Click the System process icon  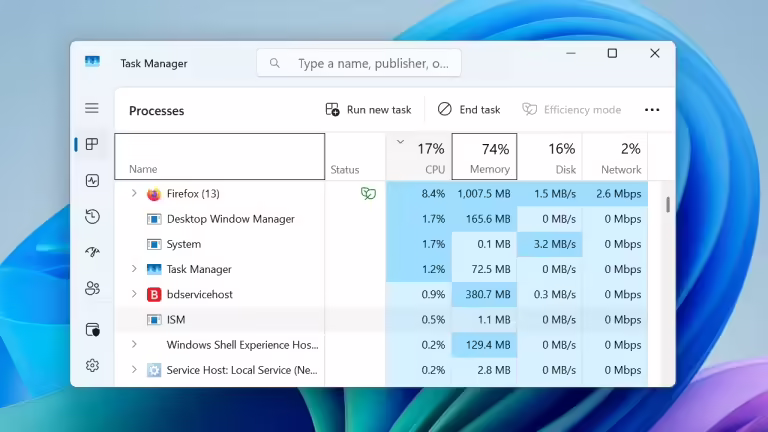[154, 244]
